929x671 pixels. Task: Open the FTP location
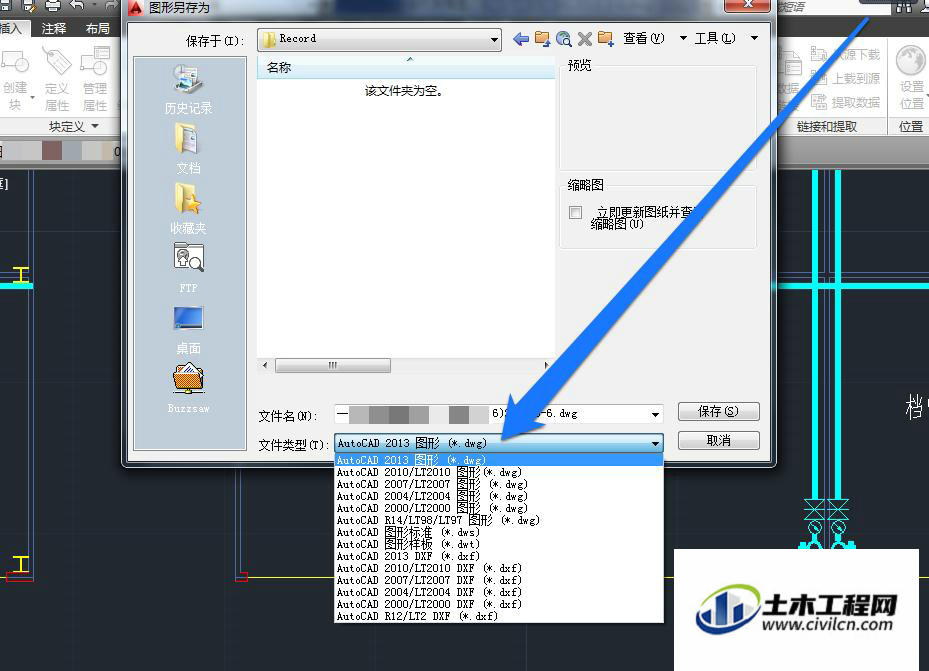188,268
